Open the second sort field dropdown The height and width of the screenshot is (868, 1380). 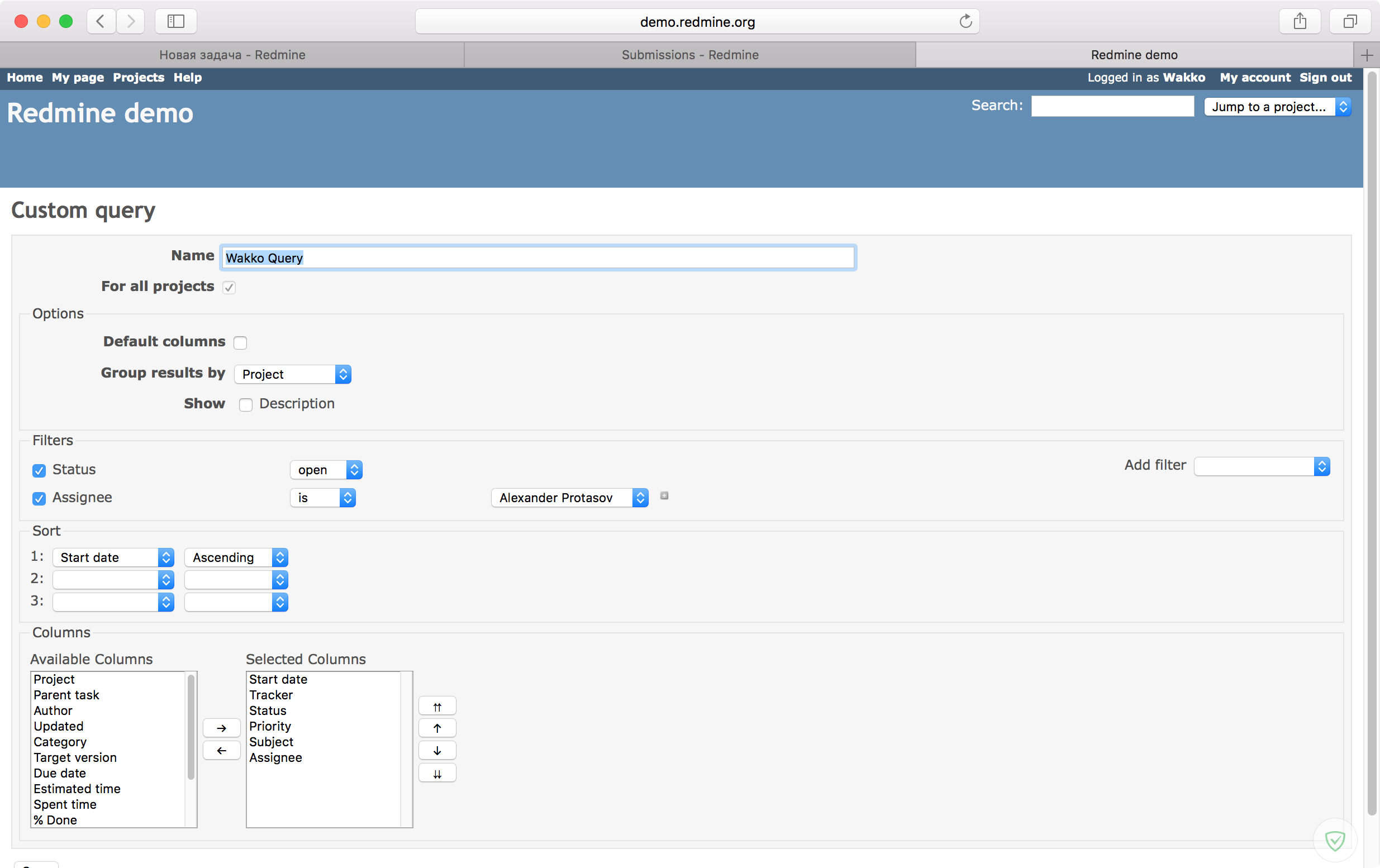(x=113, y=580)
